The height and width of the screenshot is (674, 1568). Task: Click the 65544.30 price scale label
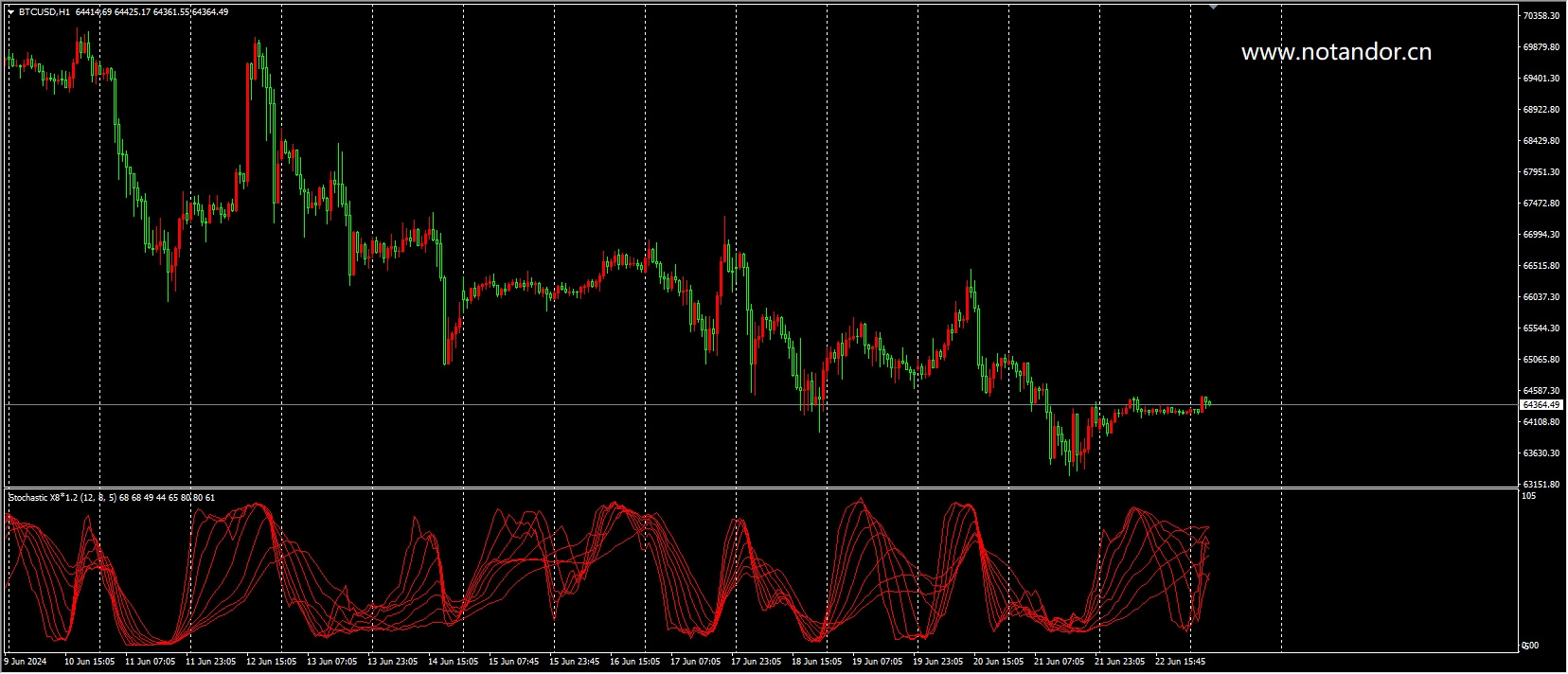pos(1541,328)
